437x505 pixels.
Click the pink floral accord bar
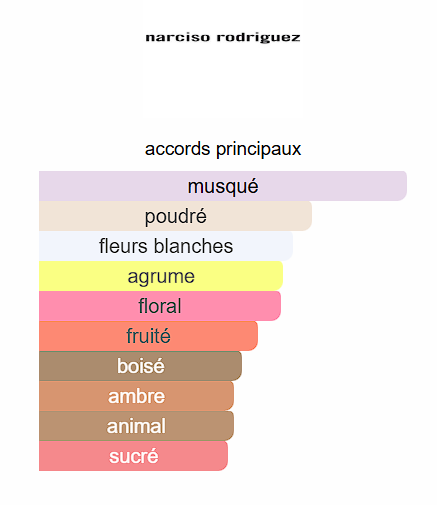tap(160, 306)
